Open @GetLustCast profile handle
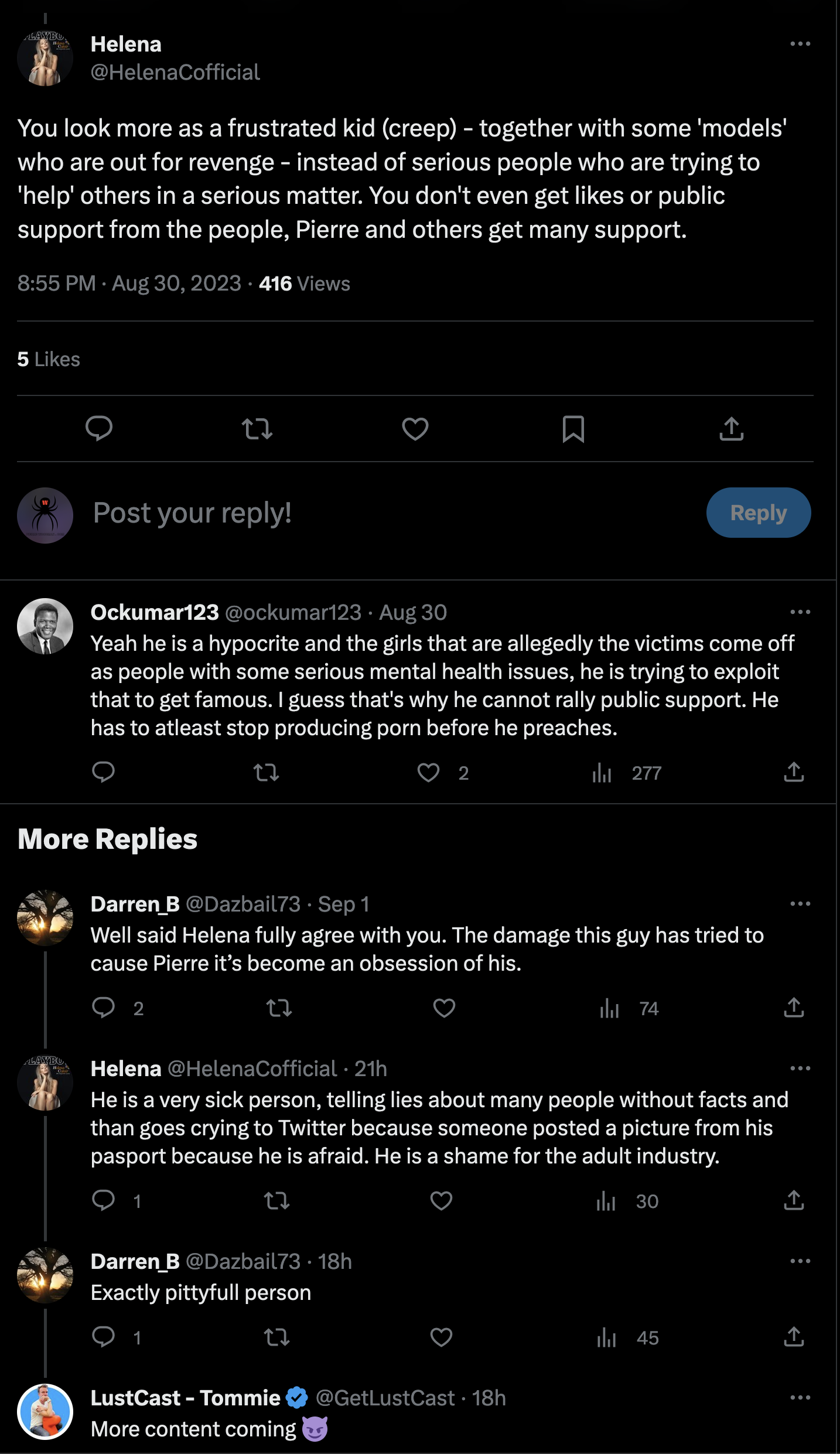This screenshot has height=1454, width=840. coord(385,1398)
